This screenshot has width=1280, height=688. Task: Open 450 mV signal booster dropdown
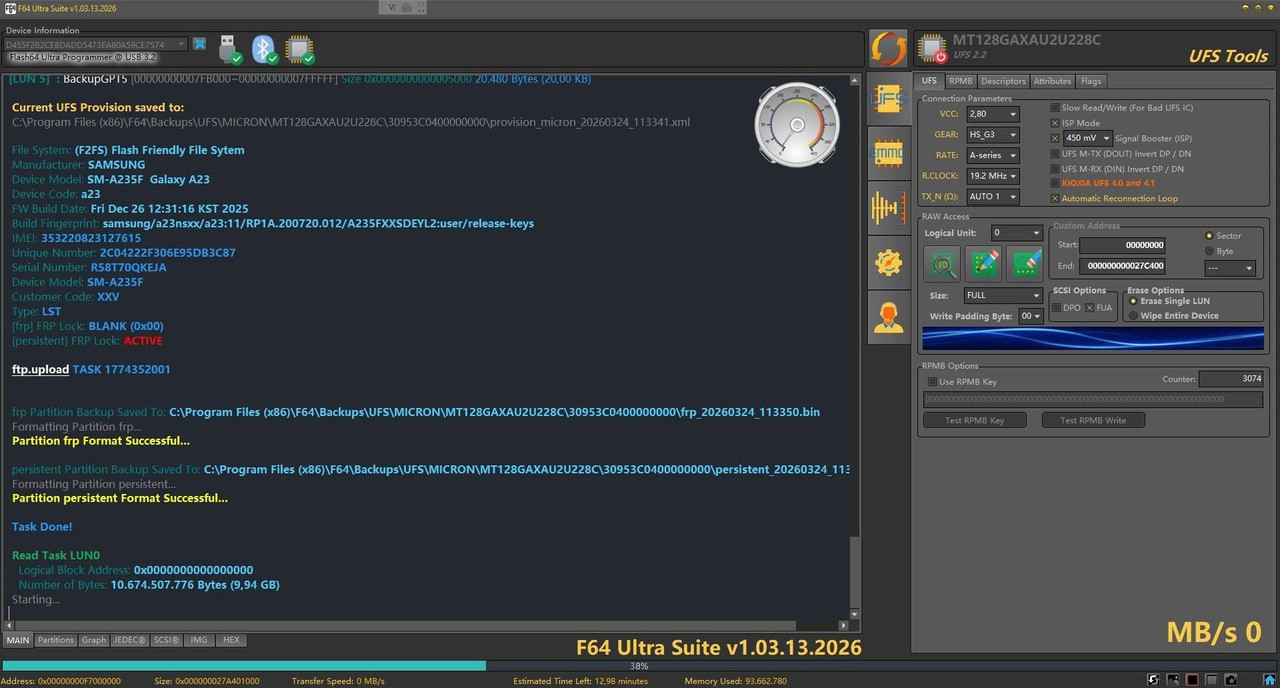(x=1087, y=138)
